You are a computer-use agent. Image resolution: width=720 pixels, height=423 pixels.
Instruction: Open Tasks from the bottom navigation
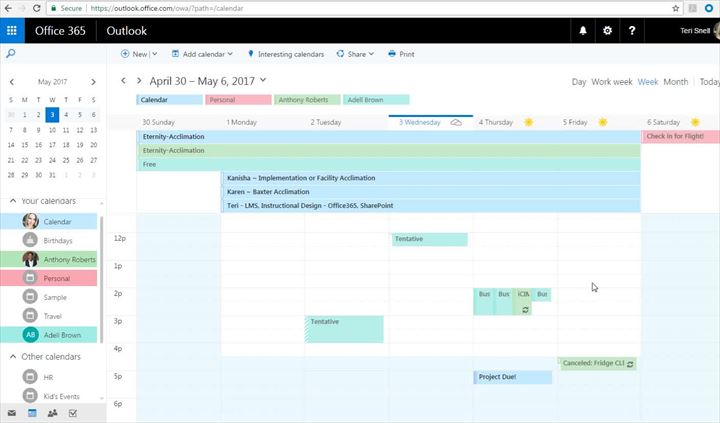pos(72,413)
